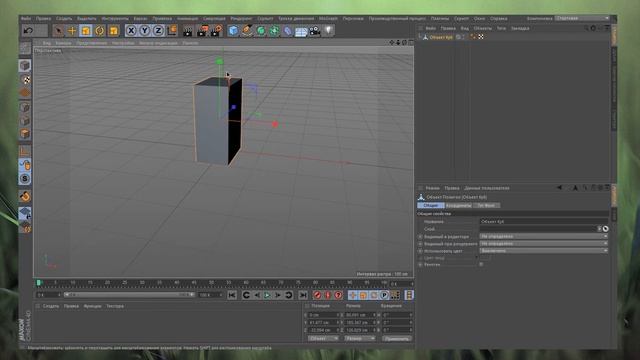The height and width of the screenshot is (360, 640).
Task: Switch to Model mode in left palette
Action: click(x=25, y=65)
